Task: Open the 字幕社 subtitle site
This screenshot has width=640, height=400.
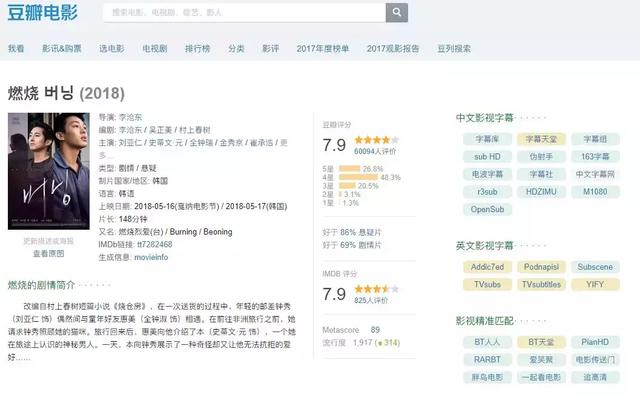Action: pos(541,174)
